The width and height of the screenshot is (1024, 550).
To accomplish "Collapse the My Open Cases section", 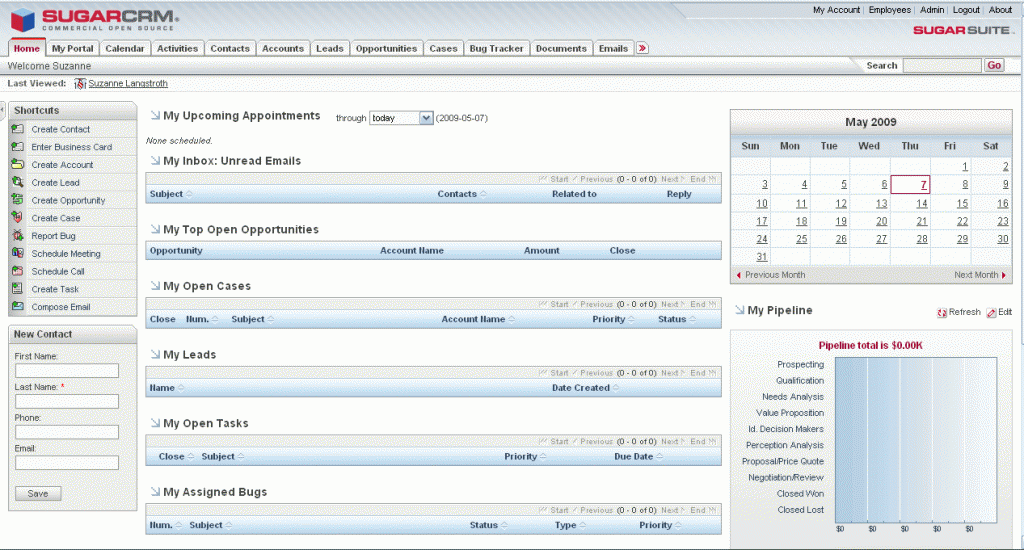I will pyautogui.click(x=155, y=285).
